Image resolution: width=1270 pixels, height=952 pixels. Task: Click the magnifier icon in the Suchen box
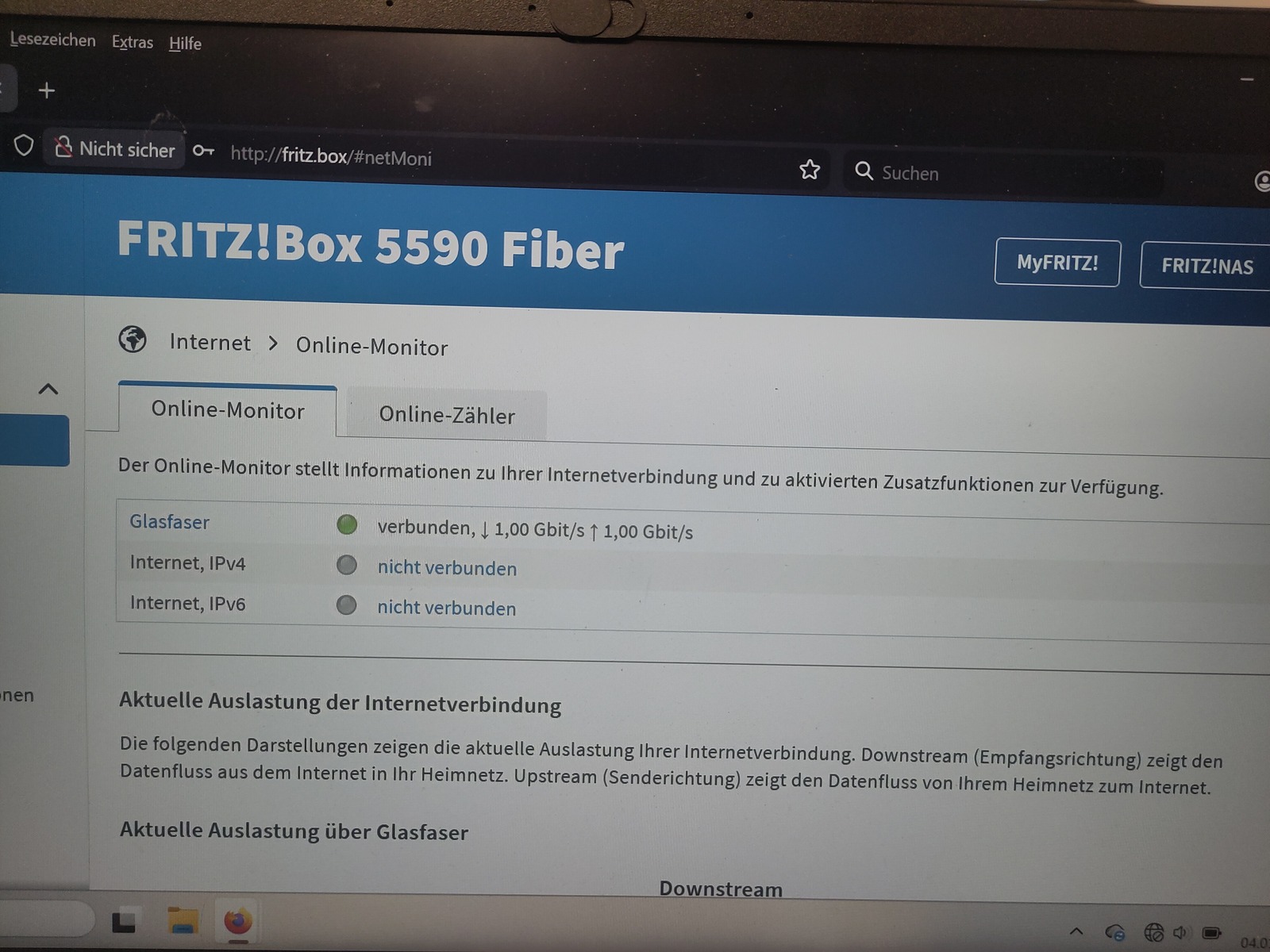[x=864, y=171]
